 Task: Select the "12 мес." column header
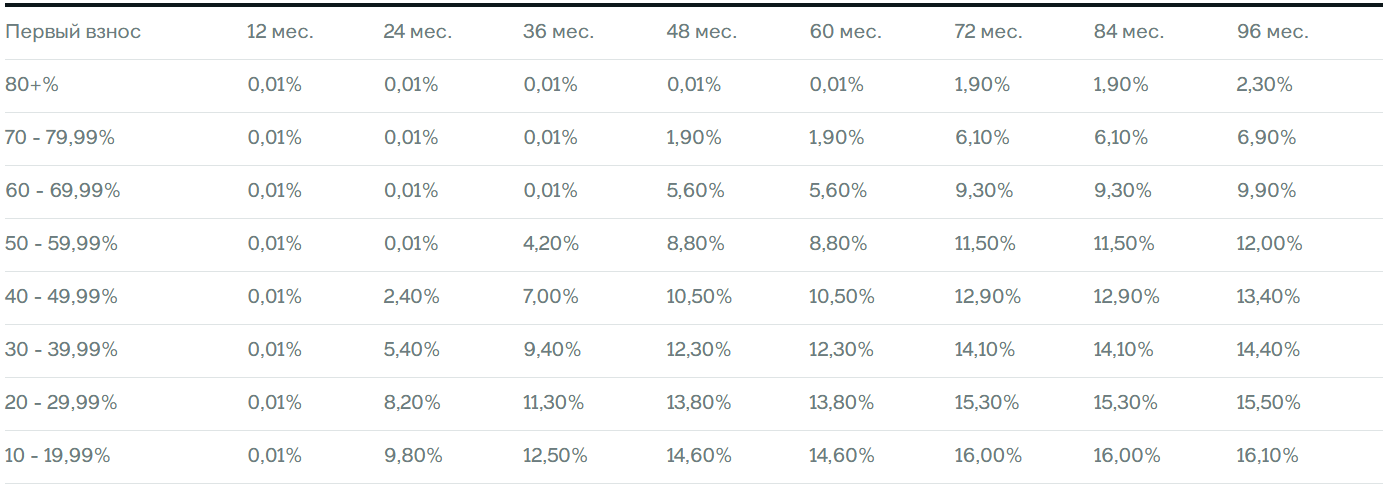click(280, 32)
